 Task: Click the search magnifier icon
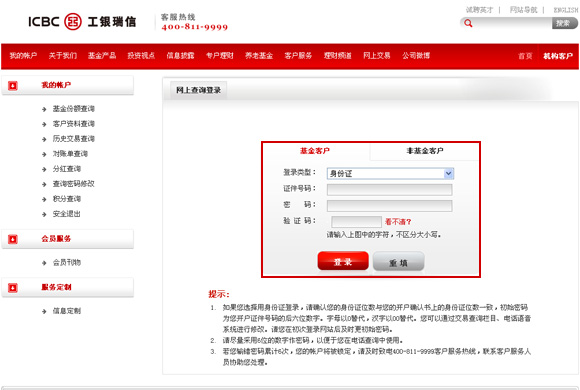tap(468, 23)
